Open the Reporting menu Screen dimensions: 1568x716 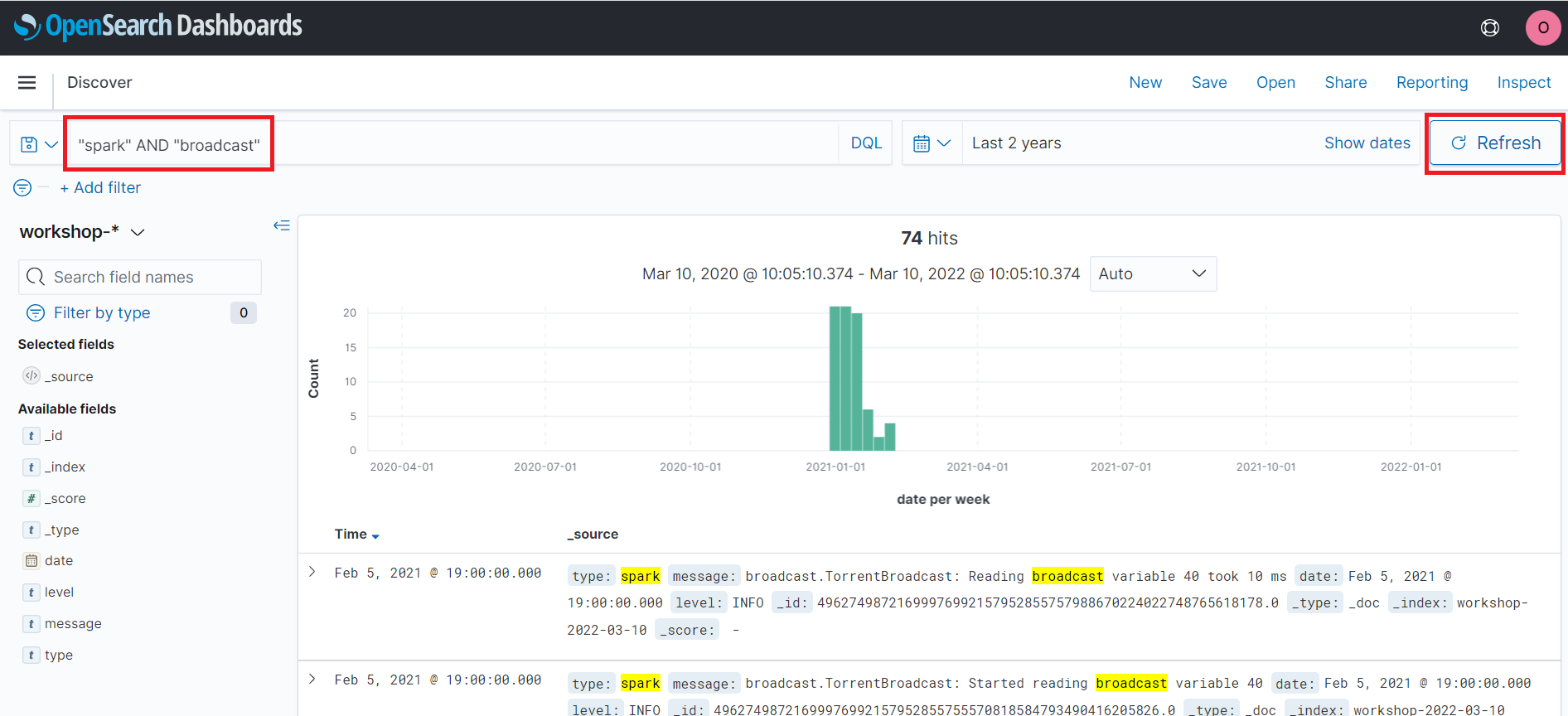tap(1432, 82)
